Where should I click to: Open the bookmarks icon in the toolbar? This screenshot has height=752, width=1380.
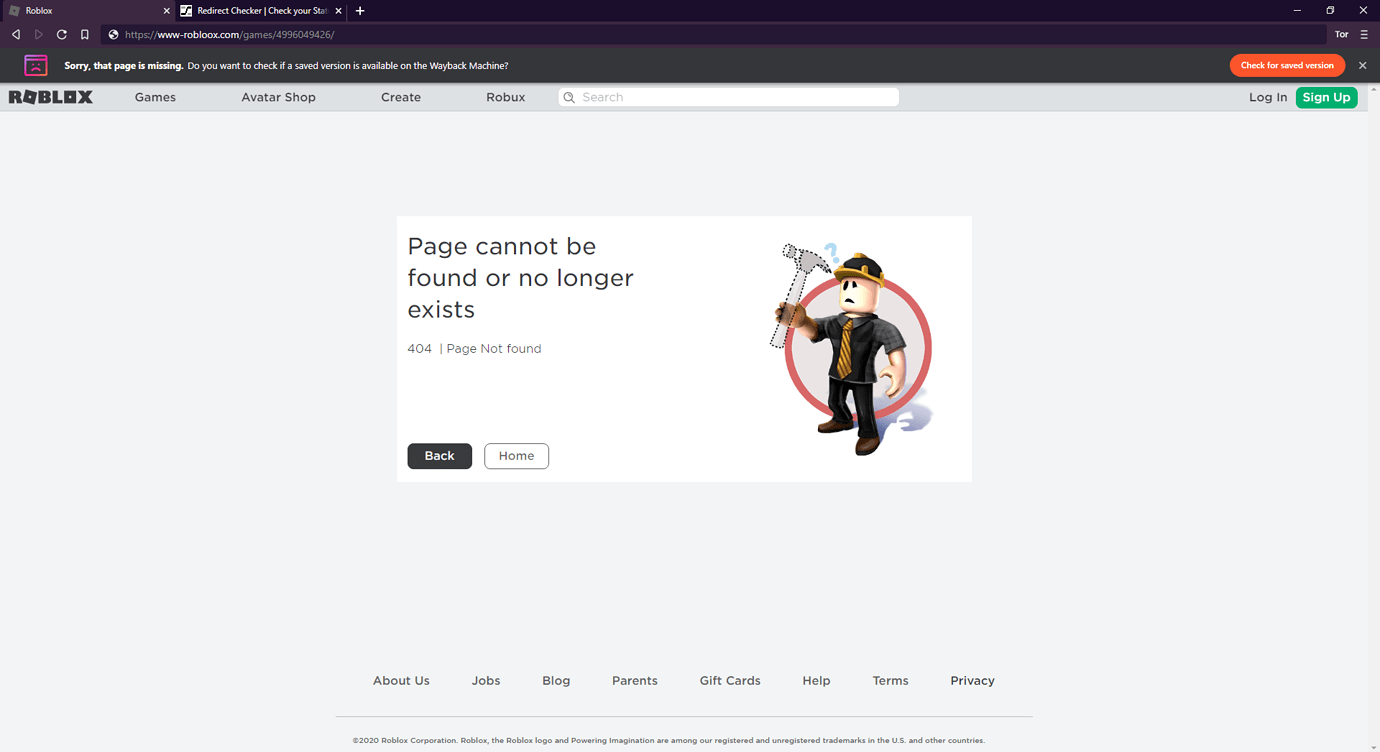point(84,34)
